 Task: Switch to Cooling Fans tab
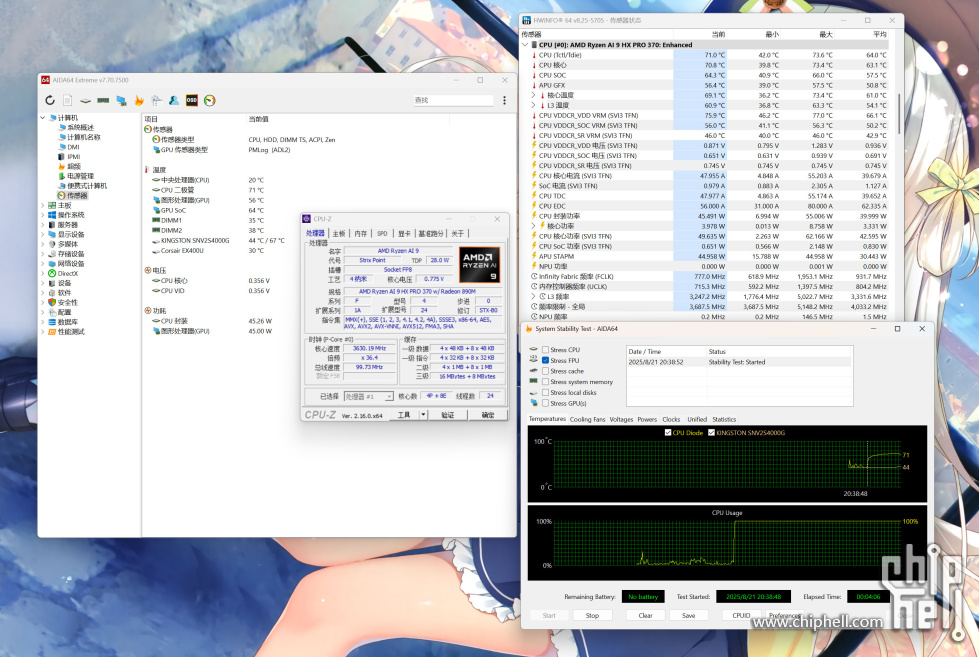pos(587,420)
